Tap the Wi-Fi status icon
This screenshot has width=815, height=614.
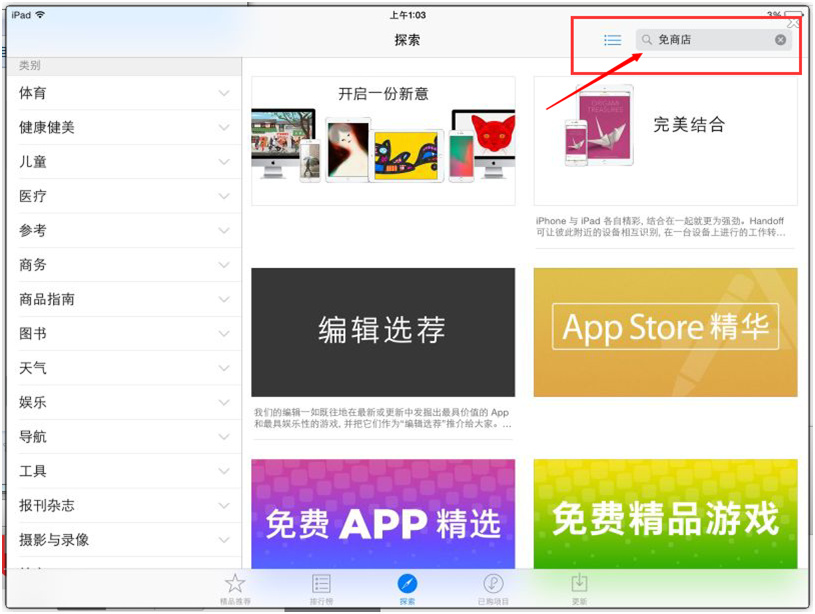pyautogui.click(x=40, y=15)
